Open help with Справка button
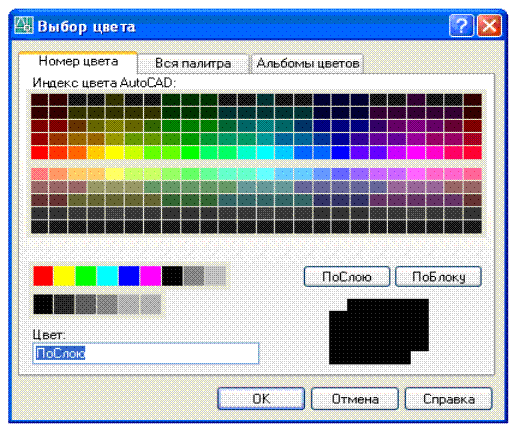Screen dimensions: 520x433 (x=449, y=399)
